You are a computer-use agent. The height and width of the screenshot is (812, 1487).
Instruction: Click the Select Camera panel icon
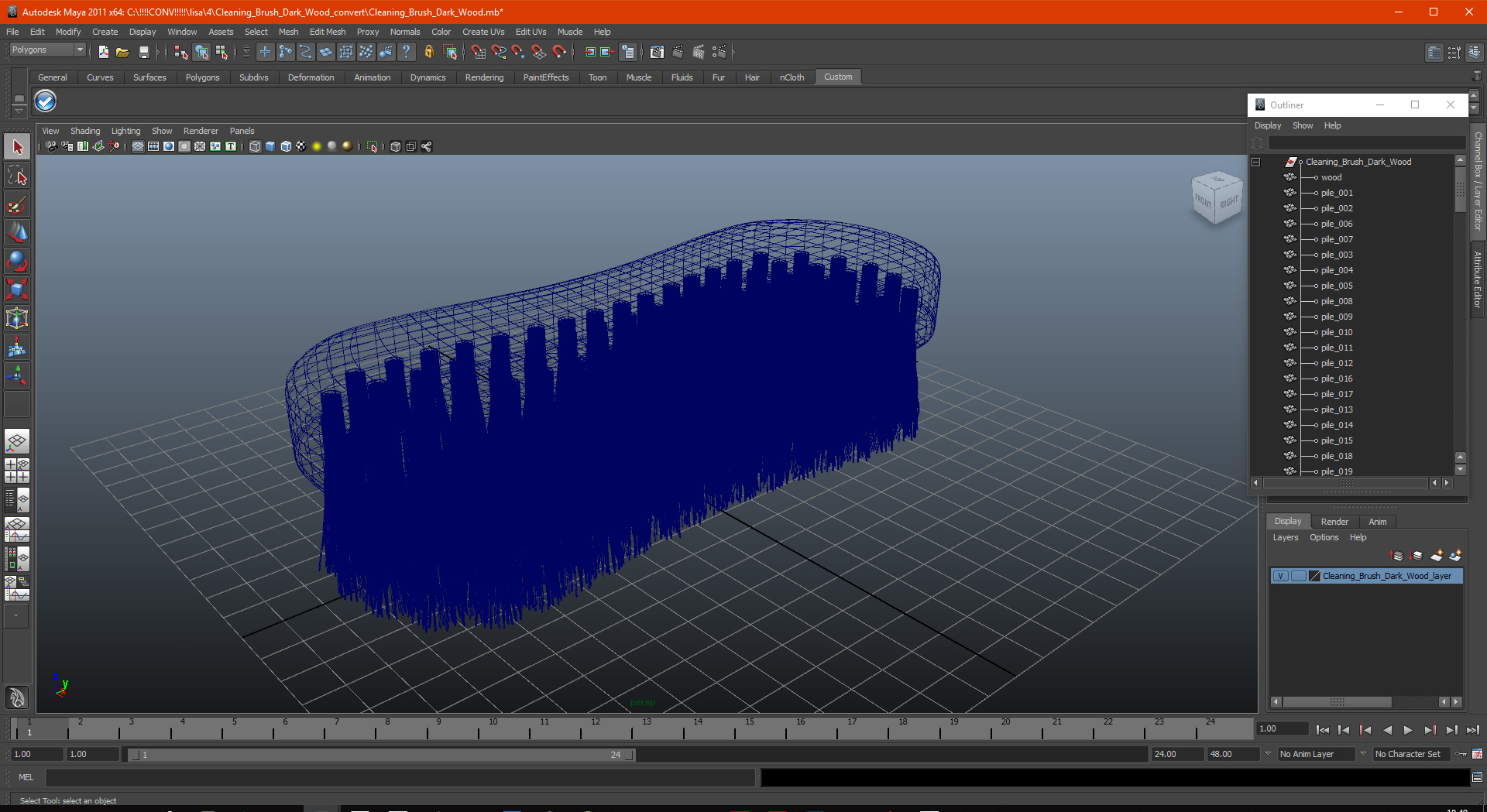(x=51, y=146)
